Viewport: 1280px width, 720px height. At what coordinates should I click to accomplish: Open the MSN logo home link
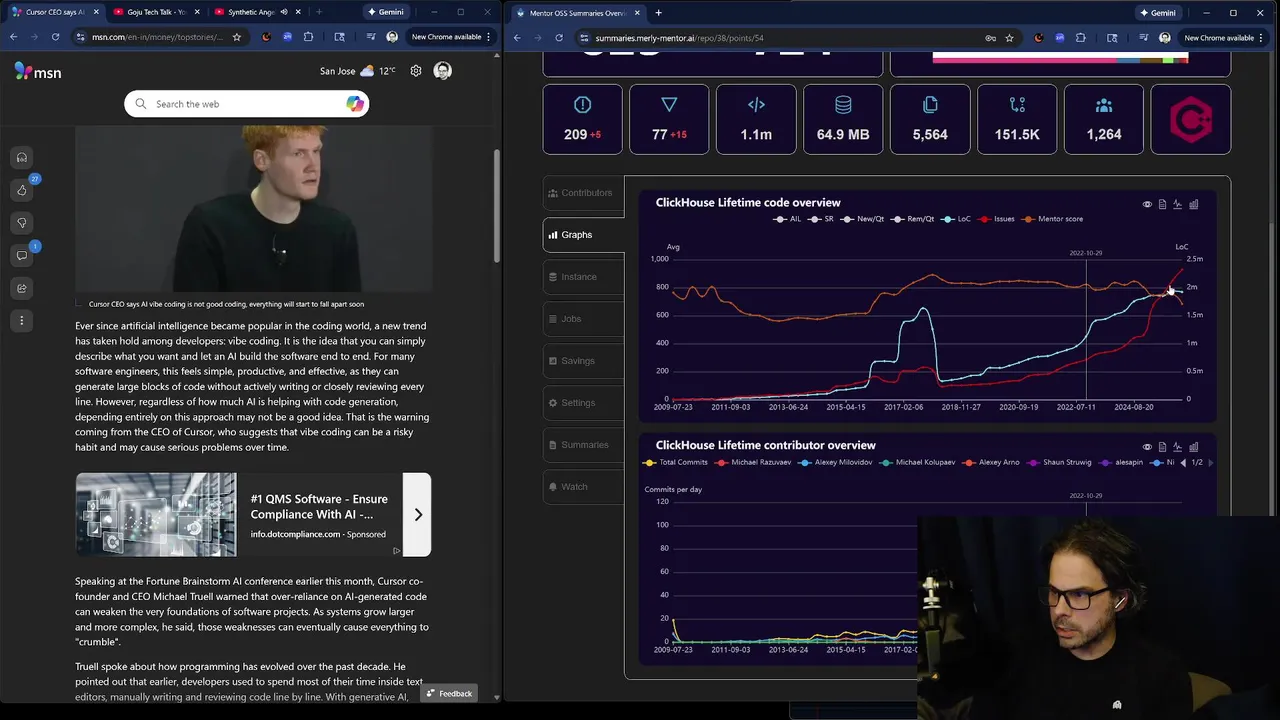(38, 71)
